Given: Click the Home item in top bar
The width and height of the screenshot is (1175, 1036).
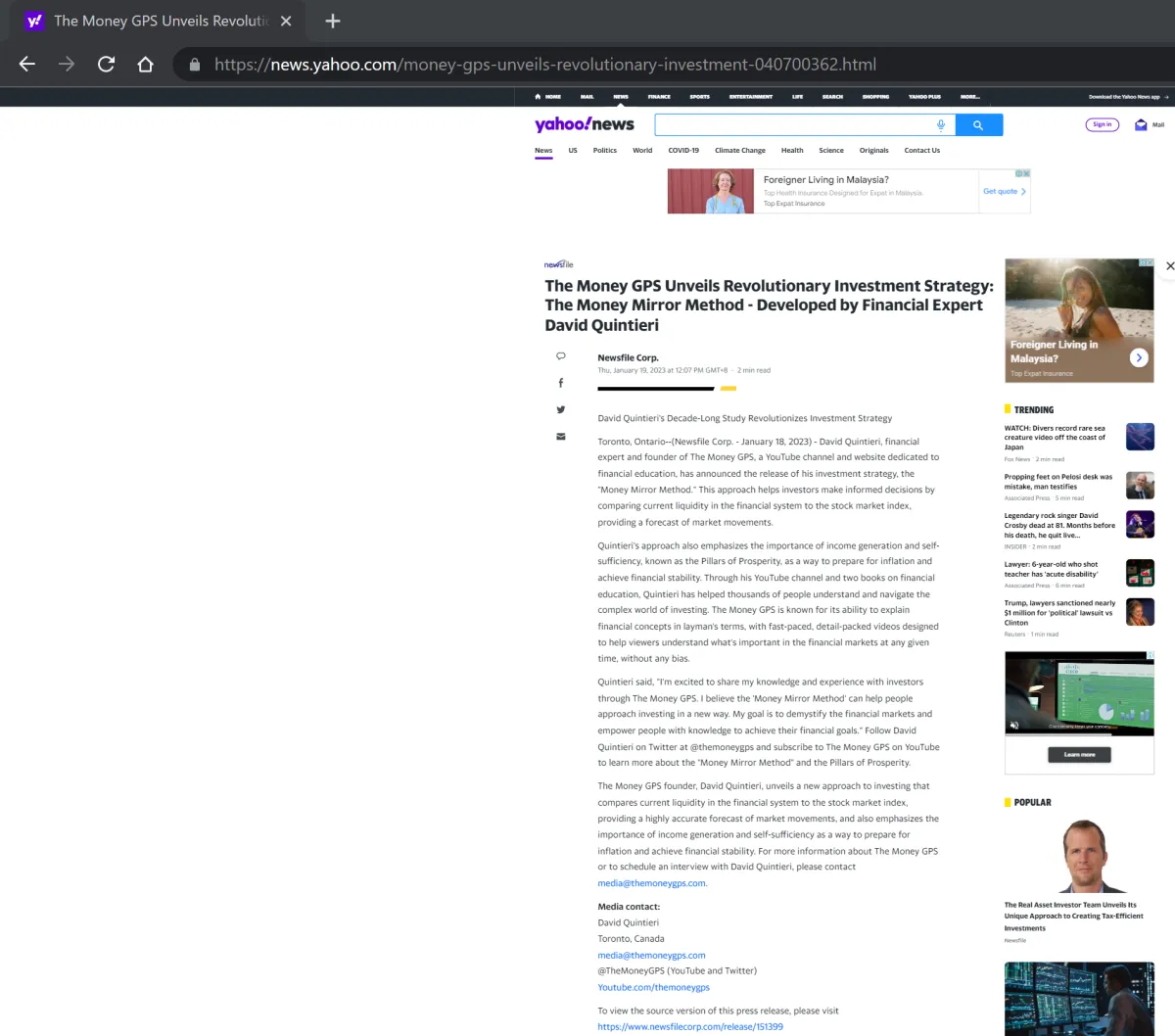Looking at the screenshot, I should point(548,97).
